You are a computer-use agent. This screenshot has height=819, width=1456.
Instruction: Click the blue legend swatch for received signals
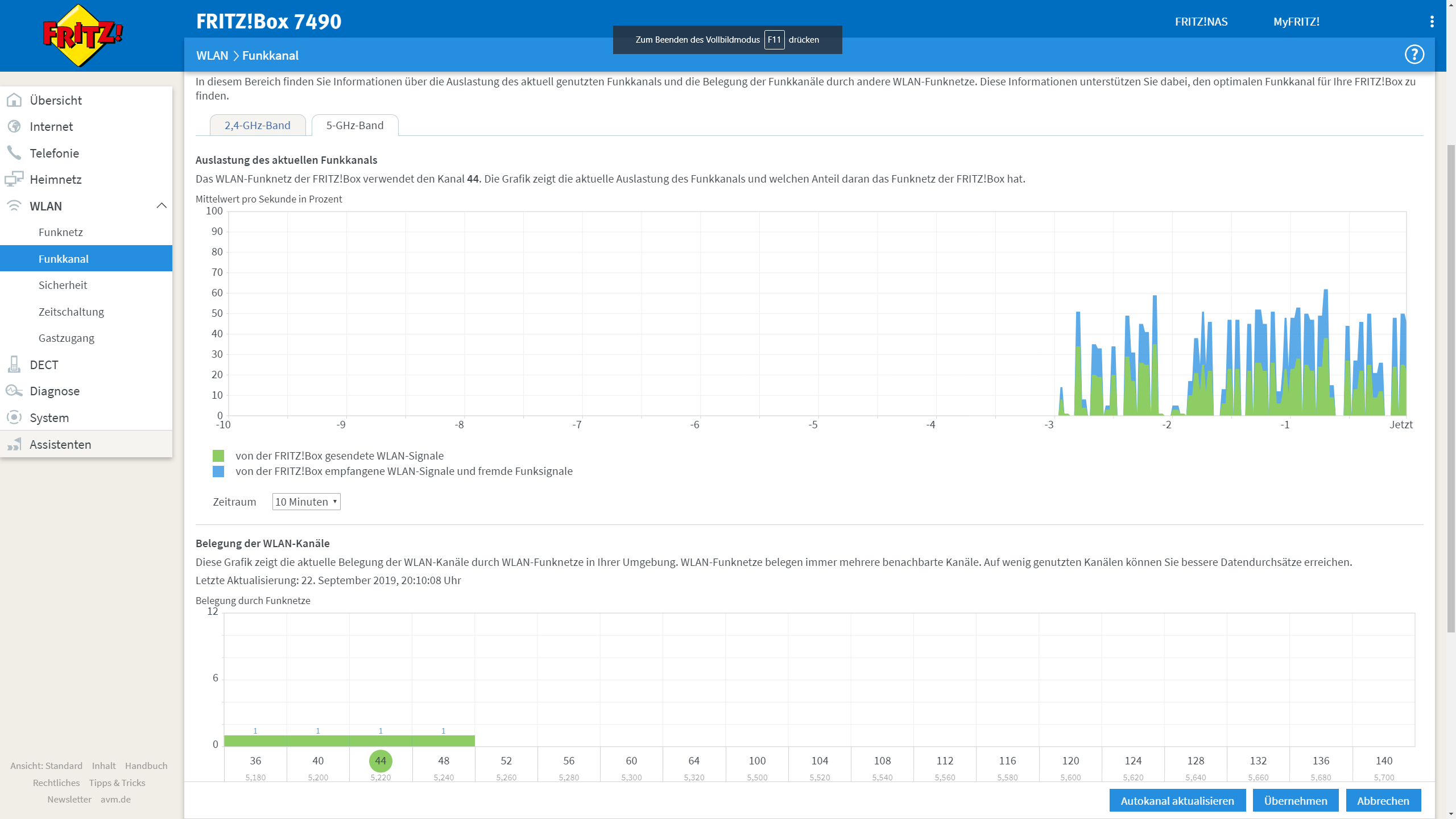[x=218, y=471]
